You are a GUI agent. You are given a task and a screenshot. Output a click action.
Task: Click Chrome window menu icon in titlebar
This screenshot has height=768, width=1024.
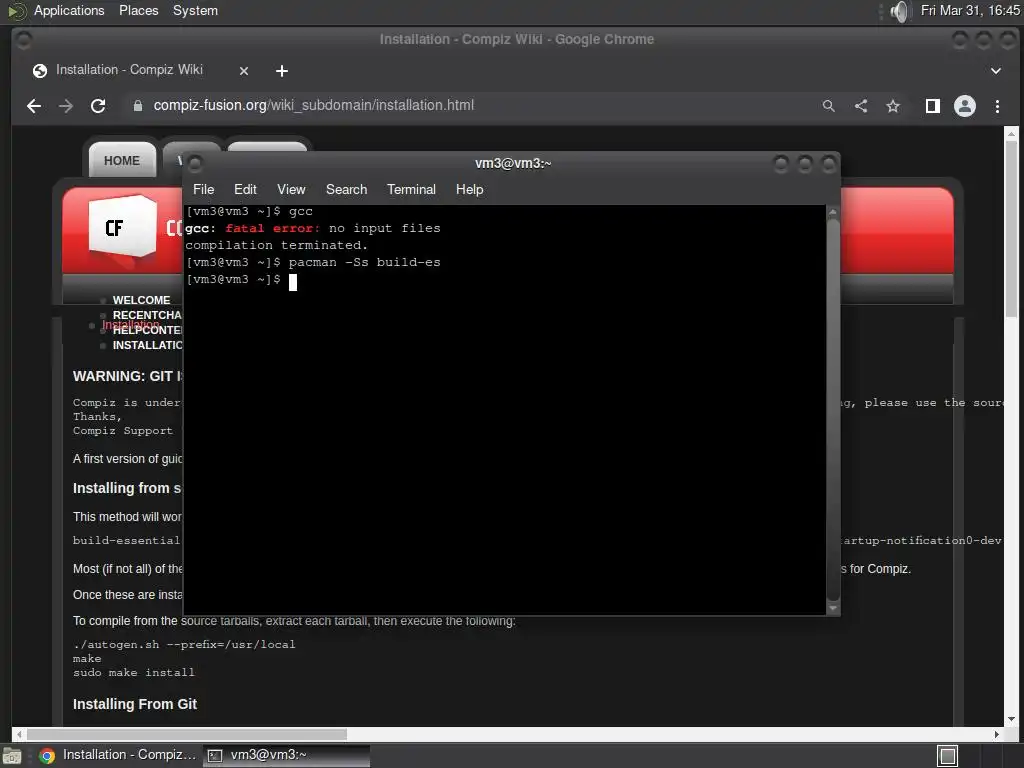pos(24,40)
